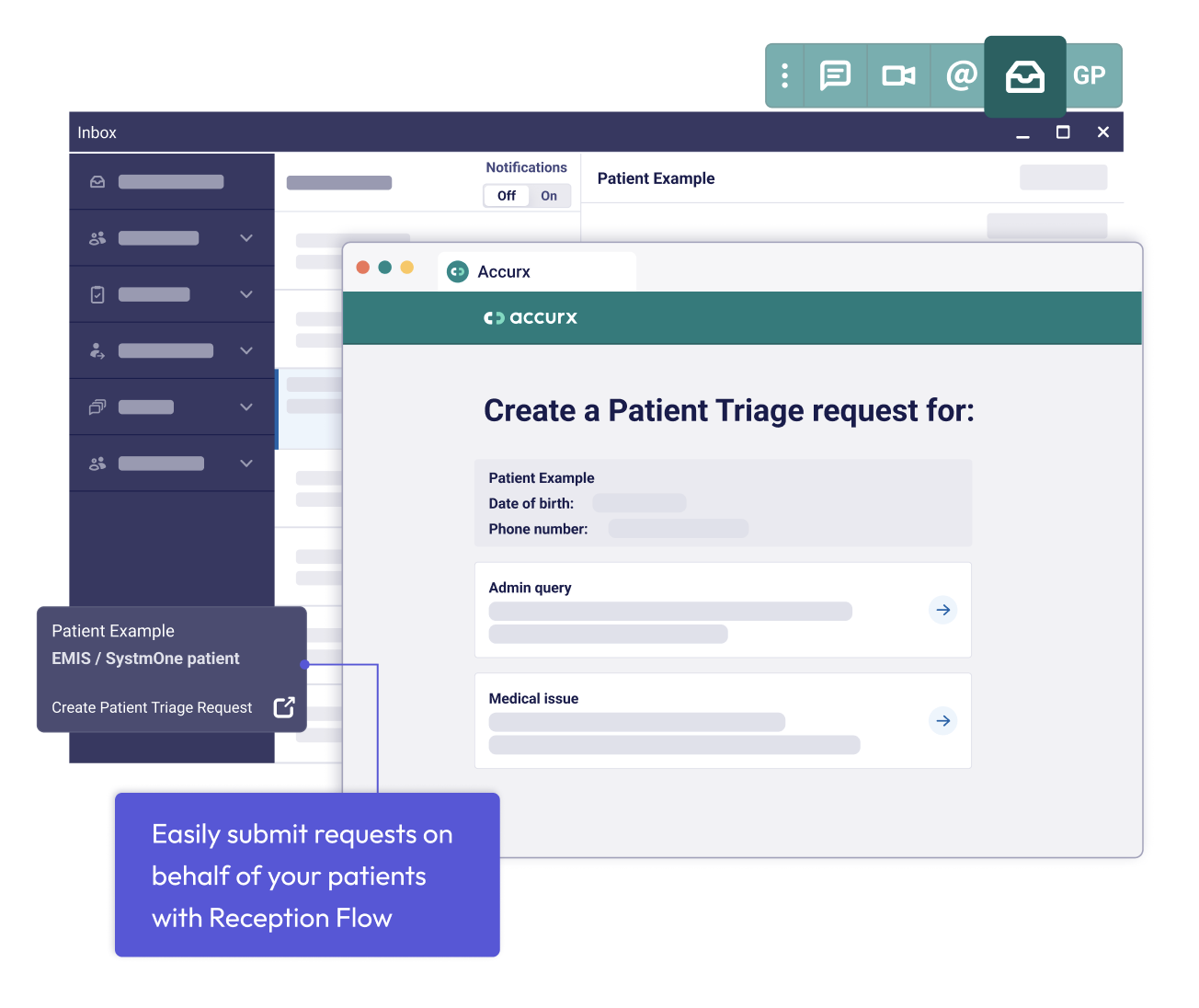Click the @ email icon in toolbar
The height and width of the screenshot is (1008, 1199).
coord(961,75)
